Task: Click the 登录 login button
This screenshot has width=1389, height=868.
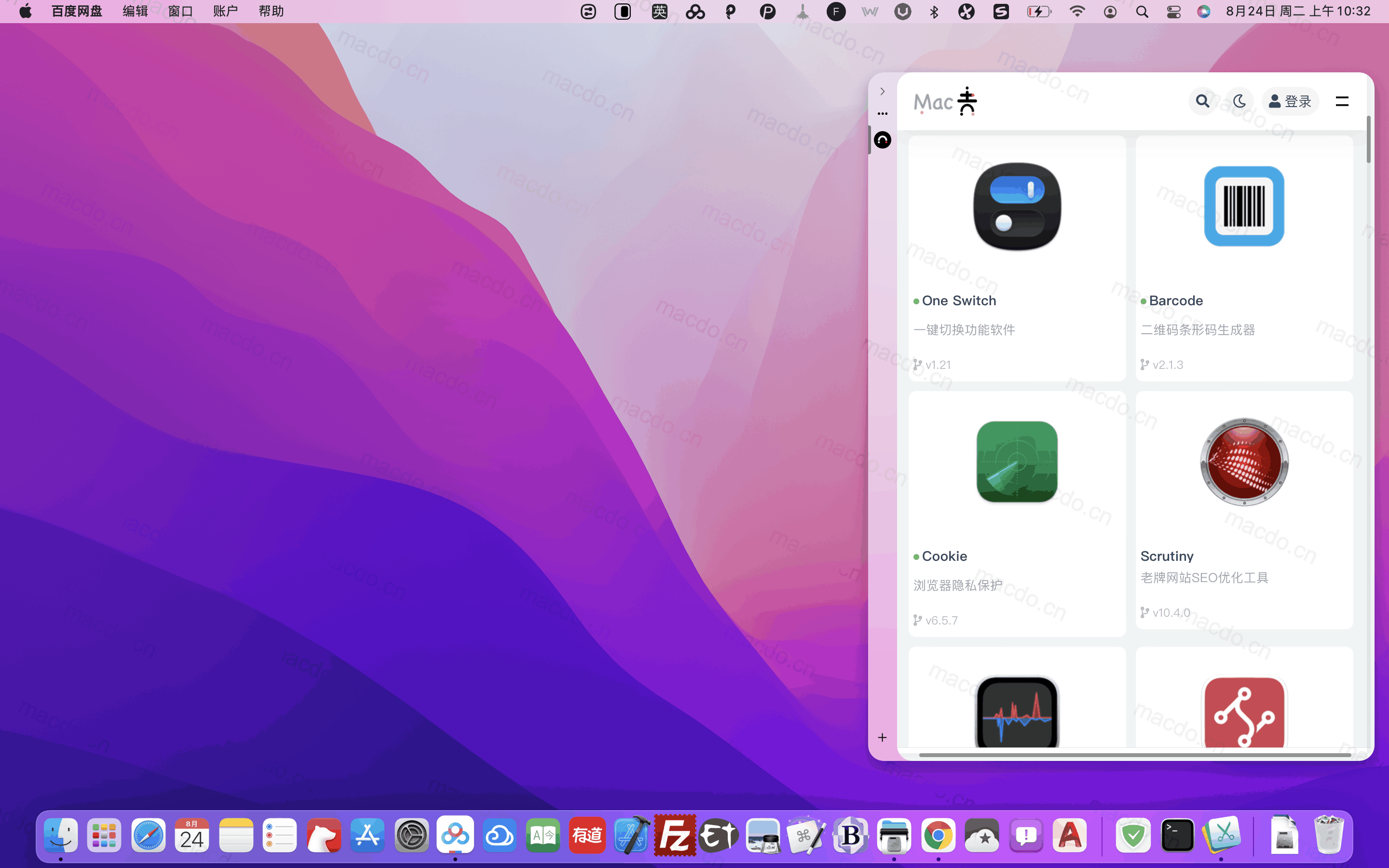Action: click(x=1290, y=102)
